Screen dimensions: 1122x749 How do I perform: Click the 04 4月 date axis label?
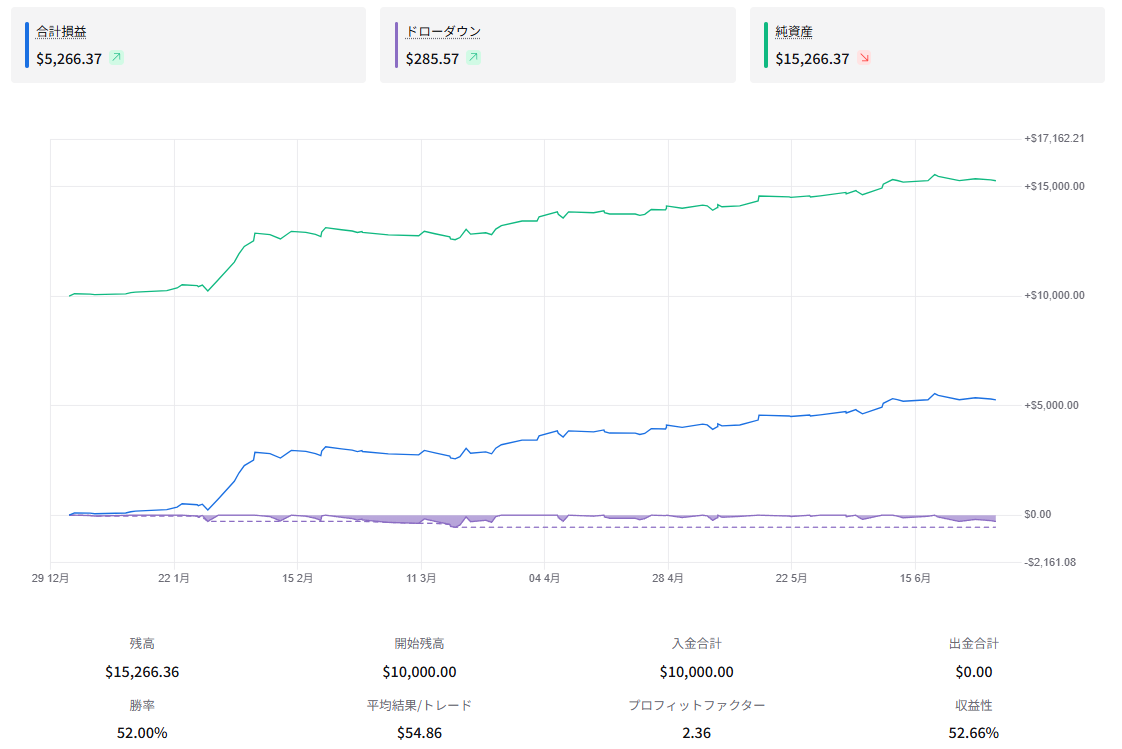click(x=545, y=578)
